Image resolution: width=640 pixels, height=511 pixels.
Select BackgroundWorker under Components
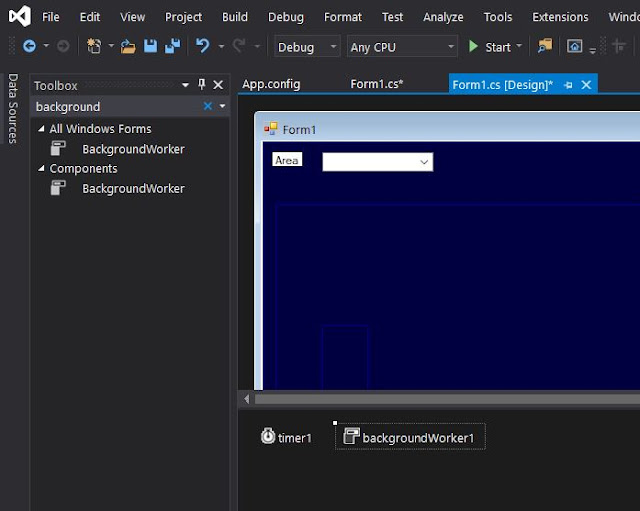(133, 189)
